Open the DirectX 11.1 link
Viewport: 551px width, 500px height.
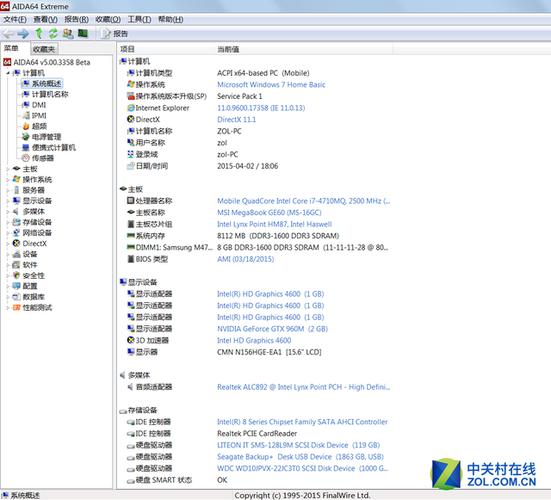click(236, 119)
